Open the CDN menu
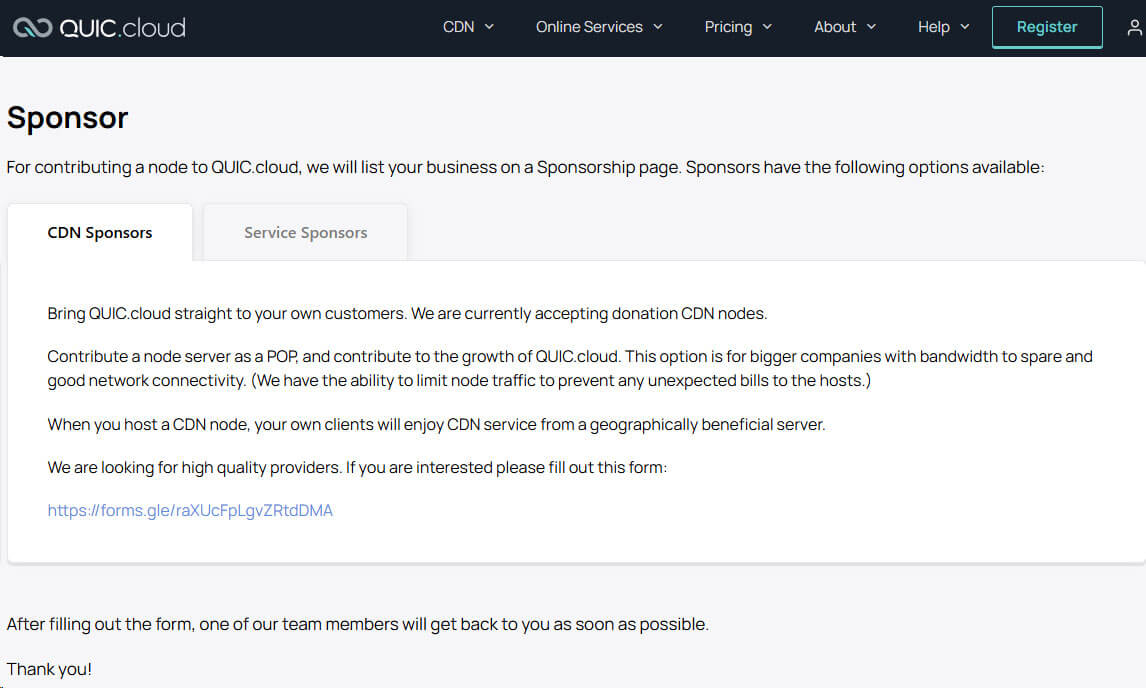 coord(458,27)
